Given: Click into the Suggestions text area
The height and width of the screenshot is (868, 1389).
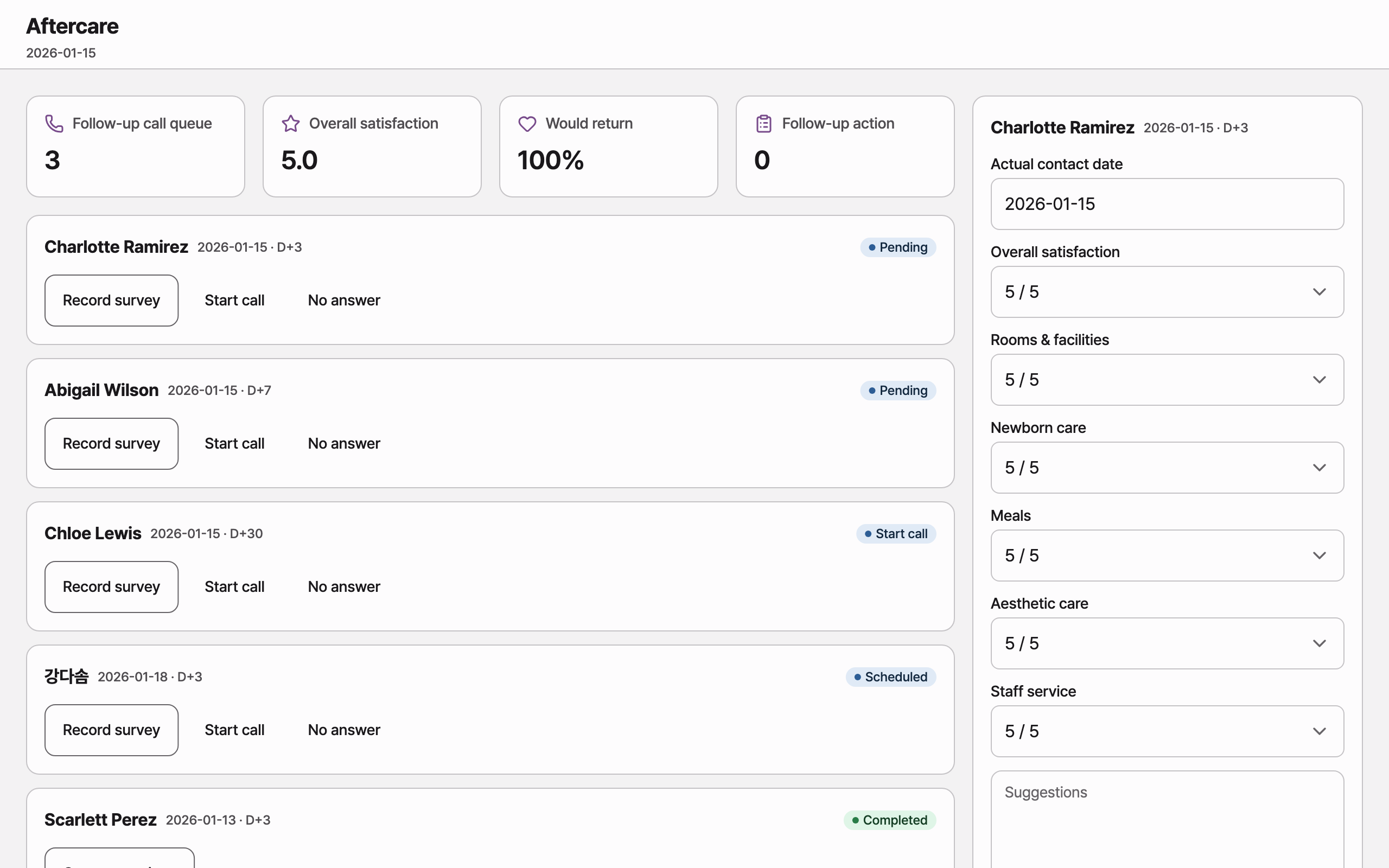Looking at the screenshot, I should pos(1167,819).
